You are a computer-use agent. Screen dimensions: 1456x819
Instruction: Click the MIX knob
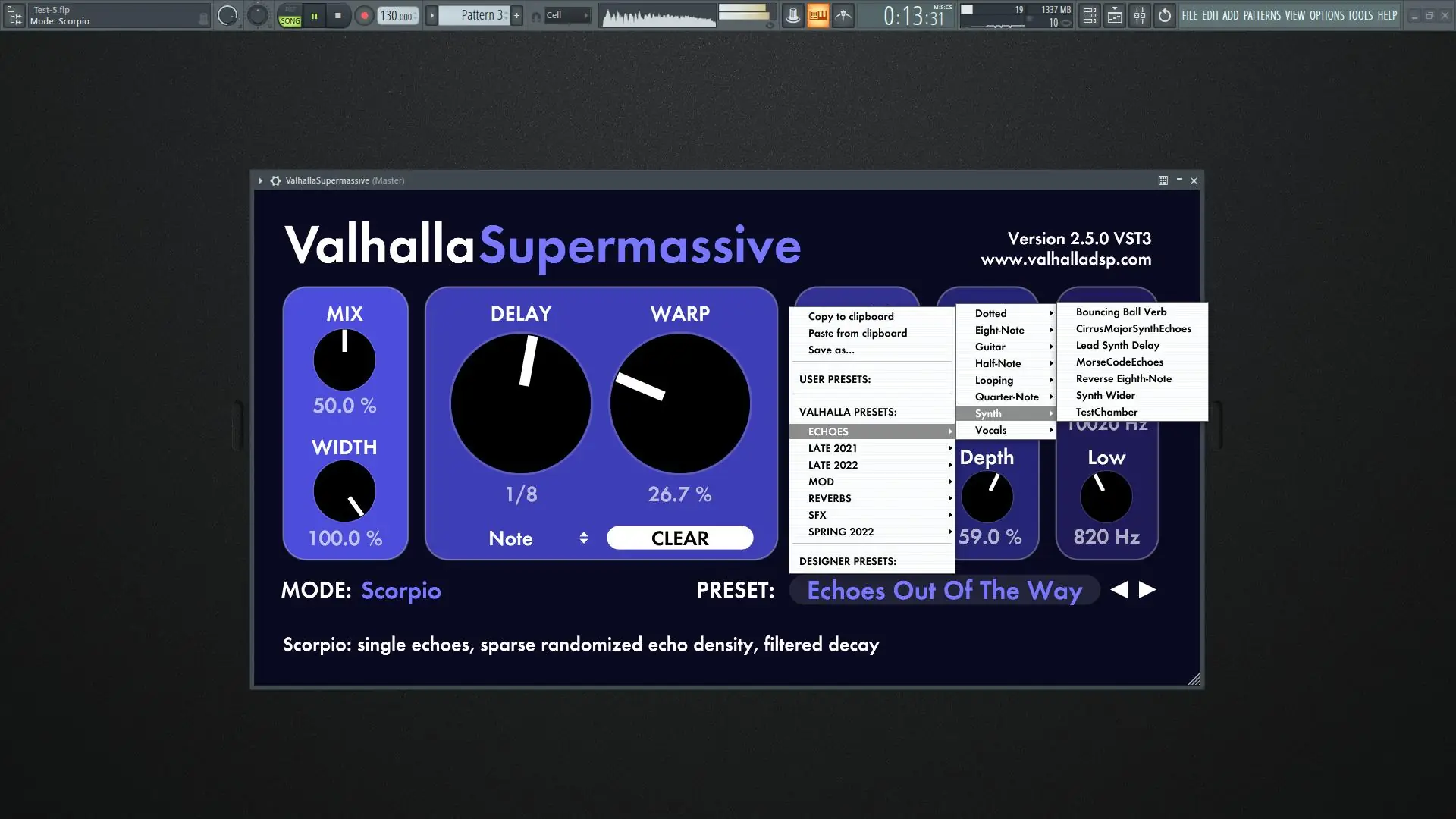(x=344, y=359)
